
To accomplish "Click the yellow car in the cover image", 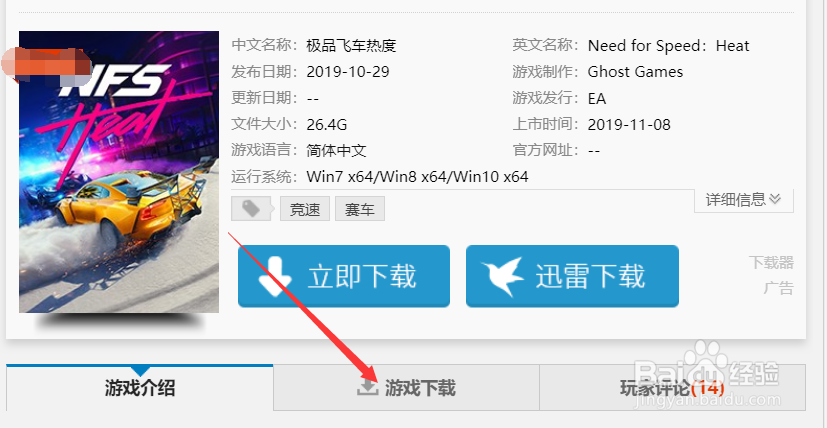I will tap(137, 206).
